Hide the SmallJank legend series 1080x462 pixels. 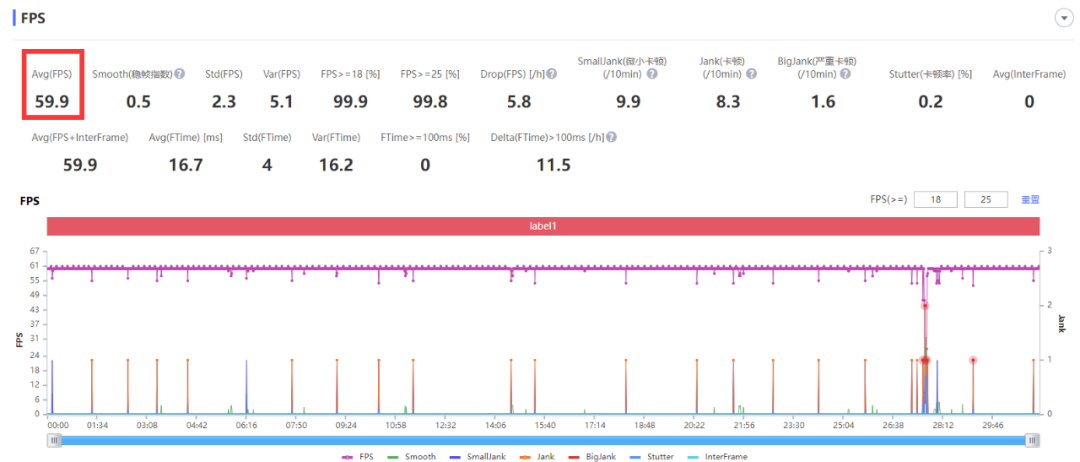point(477,456)
